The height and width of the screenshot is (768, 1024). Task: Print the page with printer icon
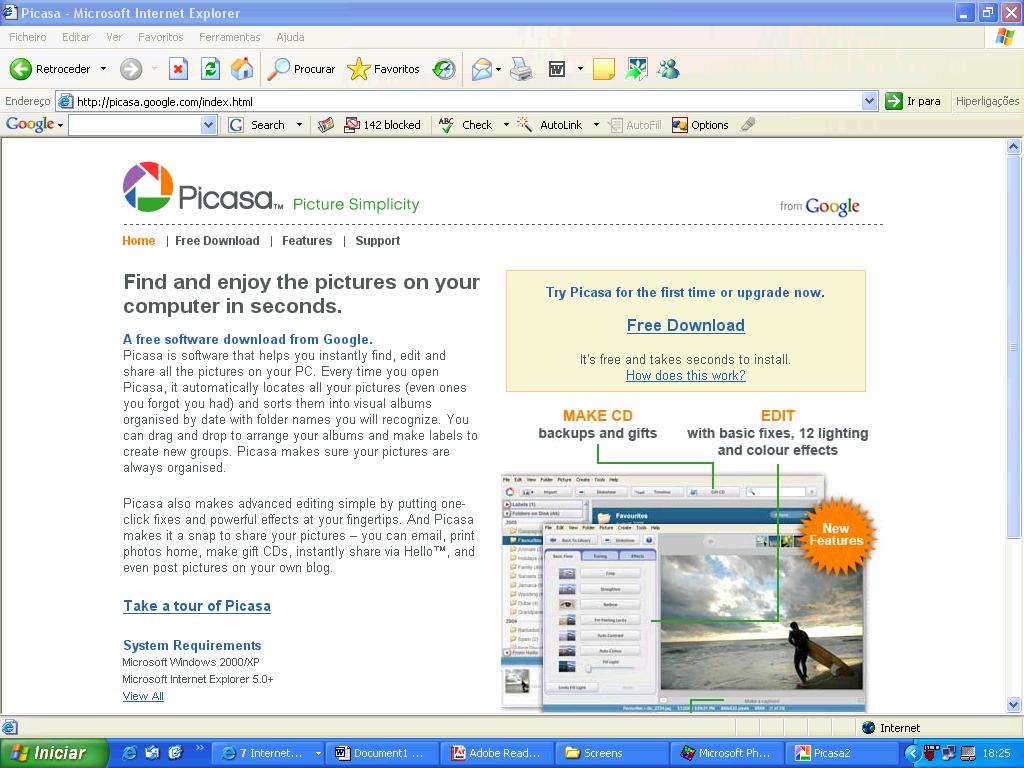point(521,69)
